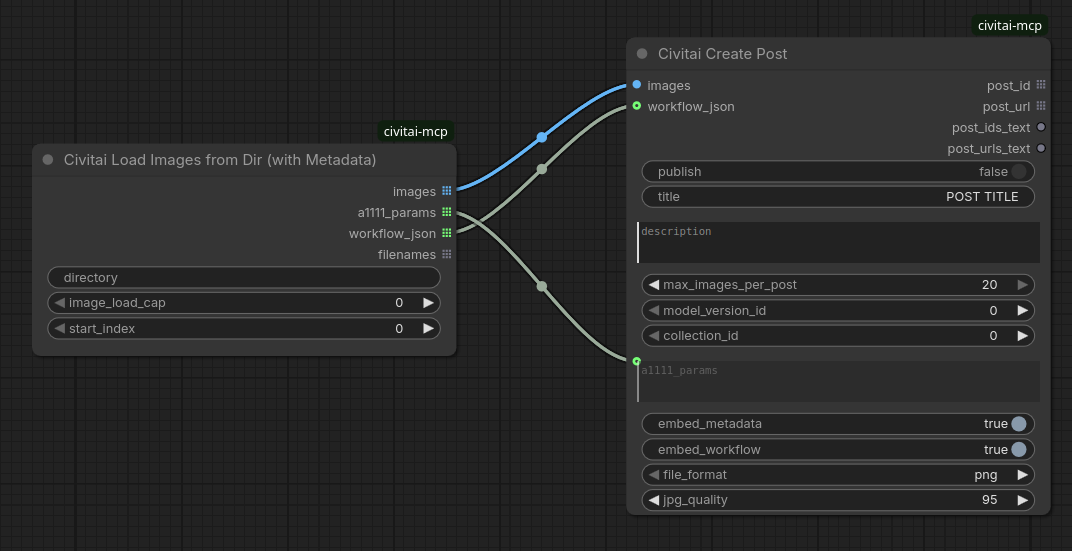Click the title field showing POST TITLE

(838, 197)
